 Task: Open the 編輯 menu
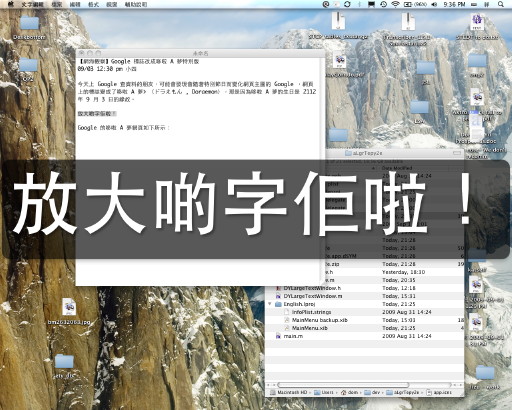75,4
